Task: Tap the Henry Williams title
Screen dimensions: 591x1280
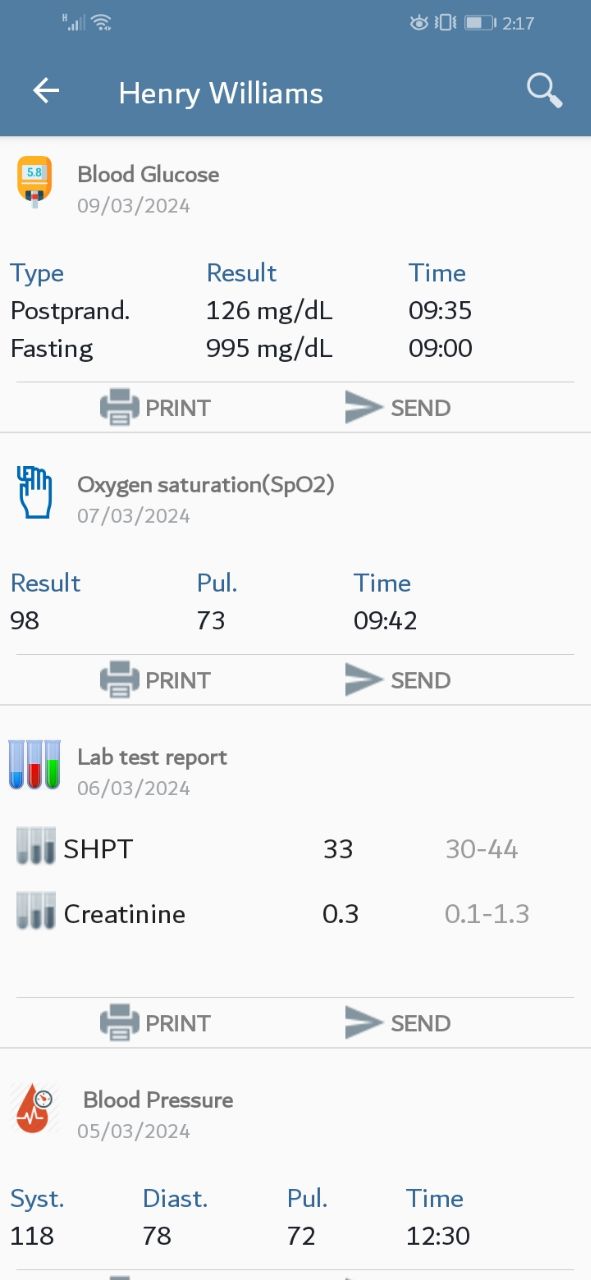Action: pos(221,93)
